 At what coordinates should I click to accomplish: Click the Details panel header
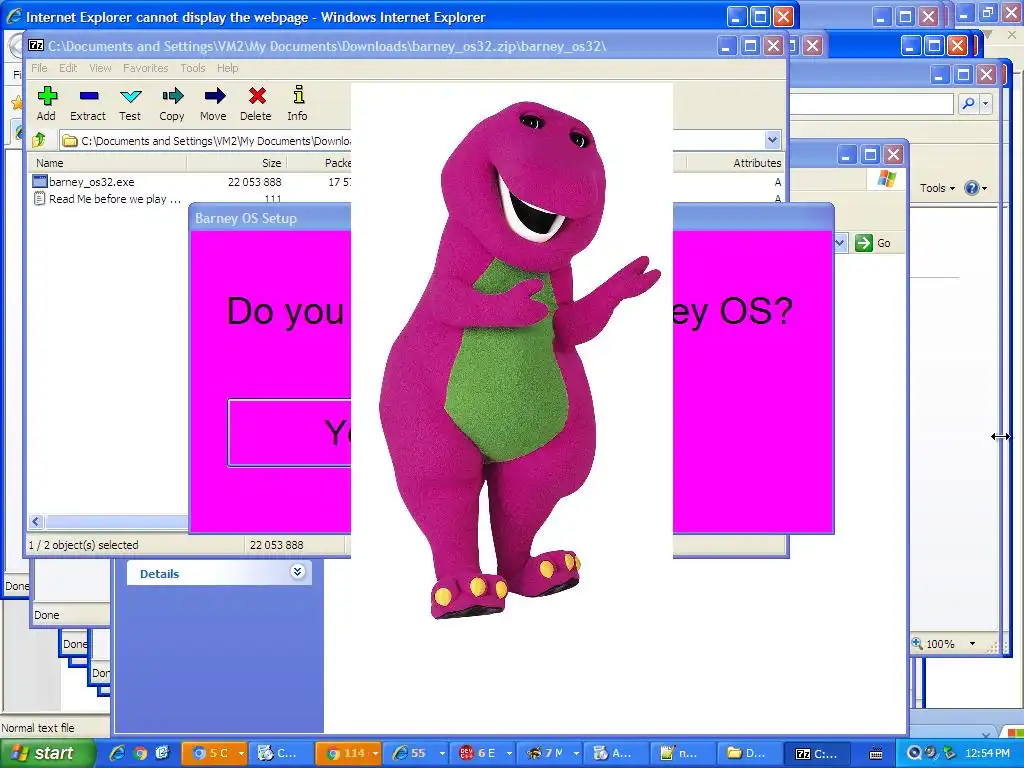219,573
